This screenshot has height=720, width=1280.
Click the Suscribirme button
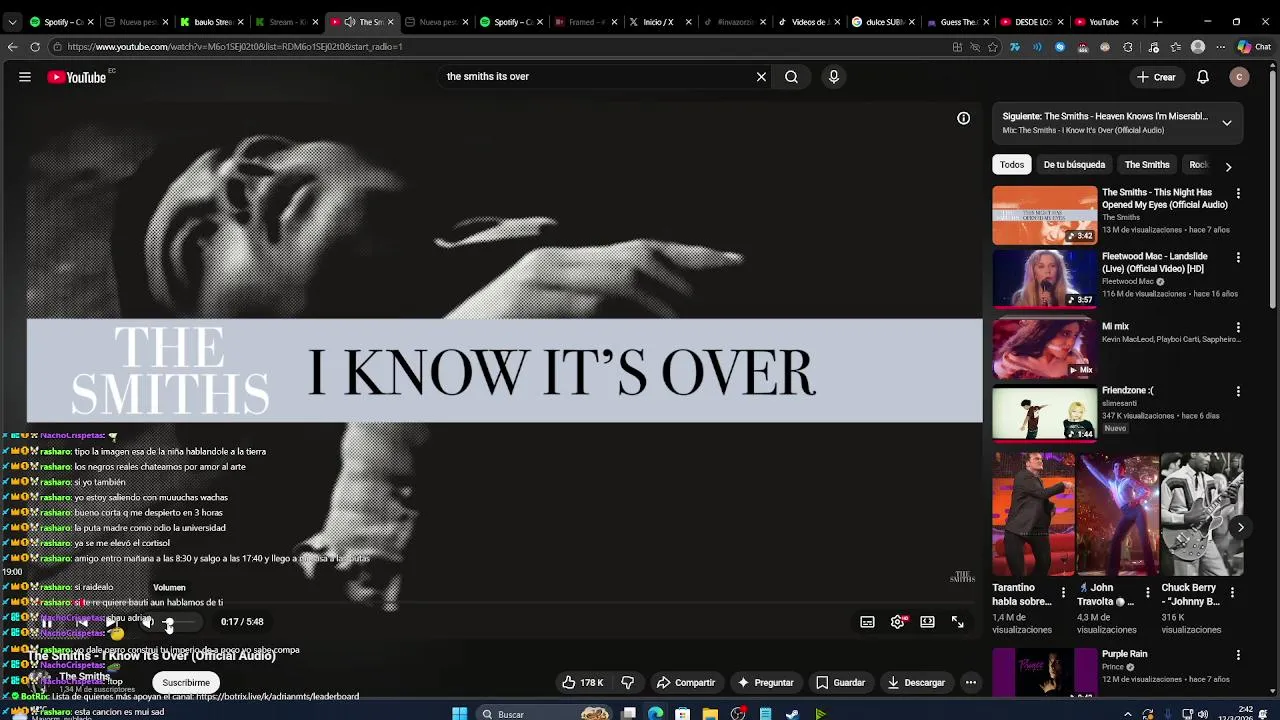[x=186, y=683]
